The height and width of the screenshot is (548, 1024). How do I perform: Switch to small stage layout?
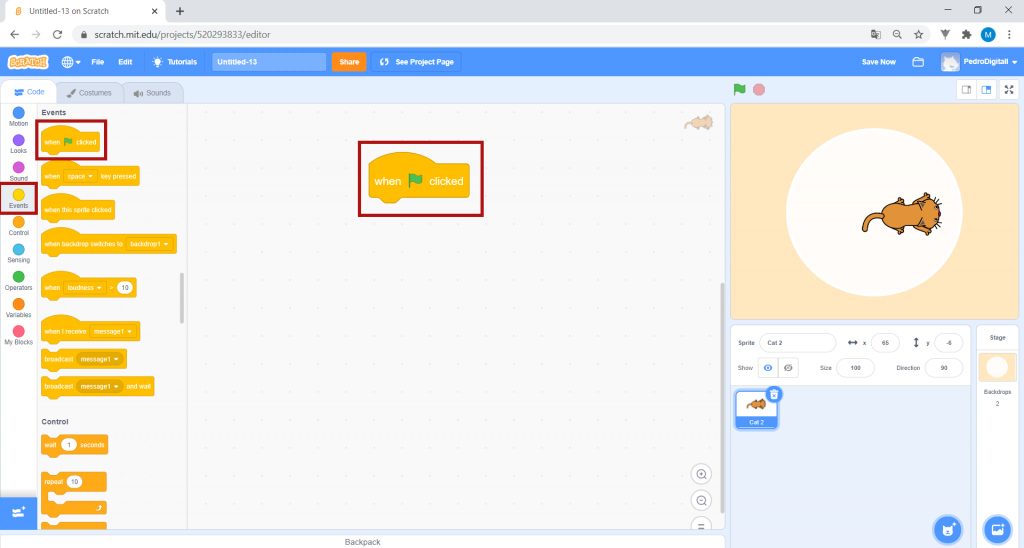click(x=967, y=89)
